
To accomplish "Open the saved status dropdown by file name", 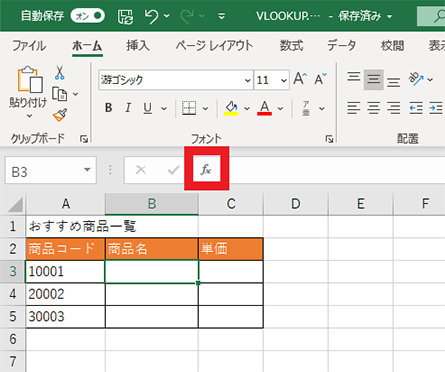I will point(389,16).
